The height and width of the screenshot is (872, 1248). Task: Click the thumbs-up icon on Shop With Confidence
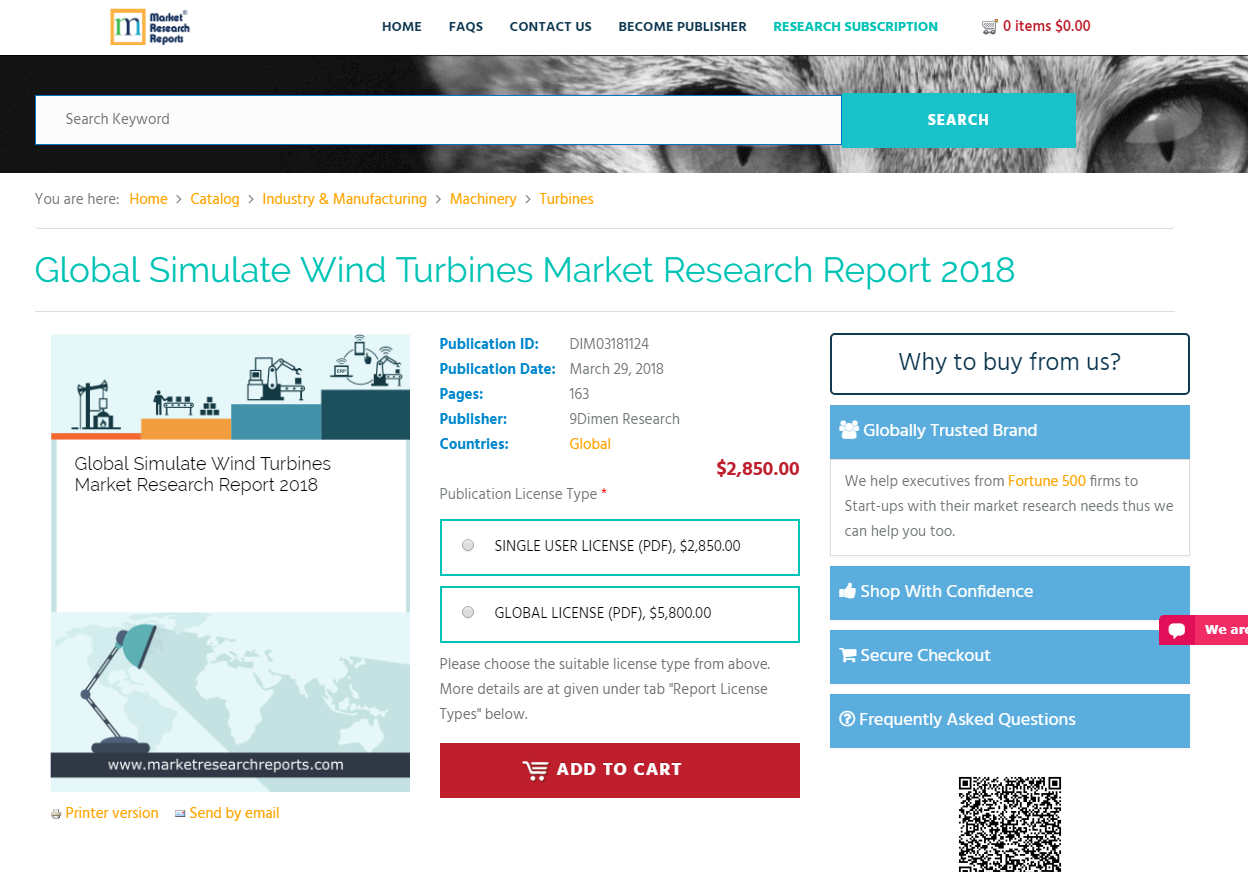pyautogui.click(x=849, y=590)
